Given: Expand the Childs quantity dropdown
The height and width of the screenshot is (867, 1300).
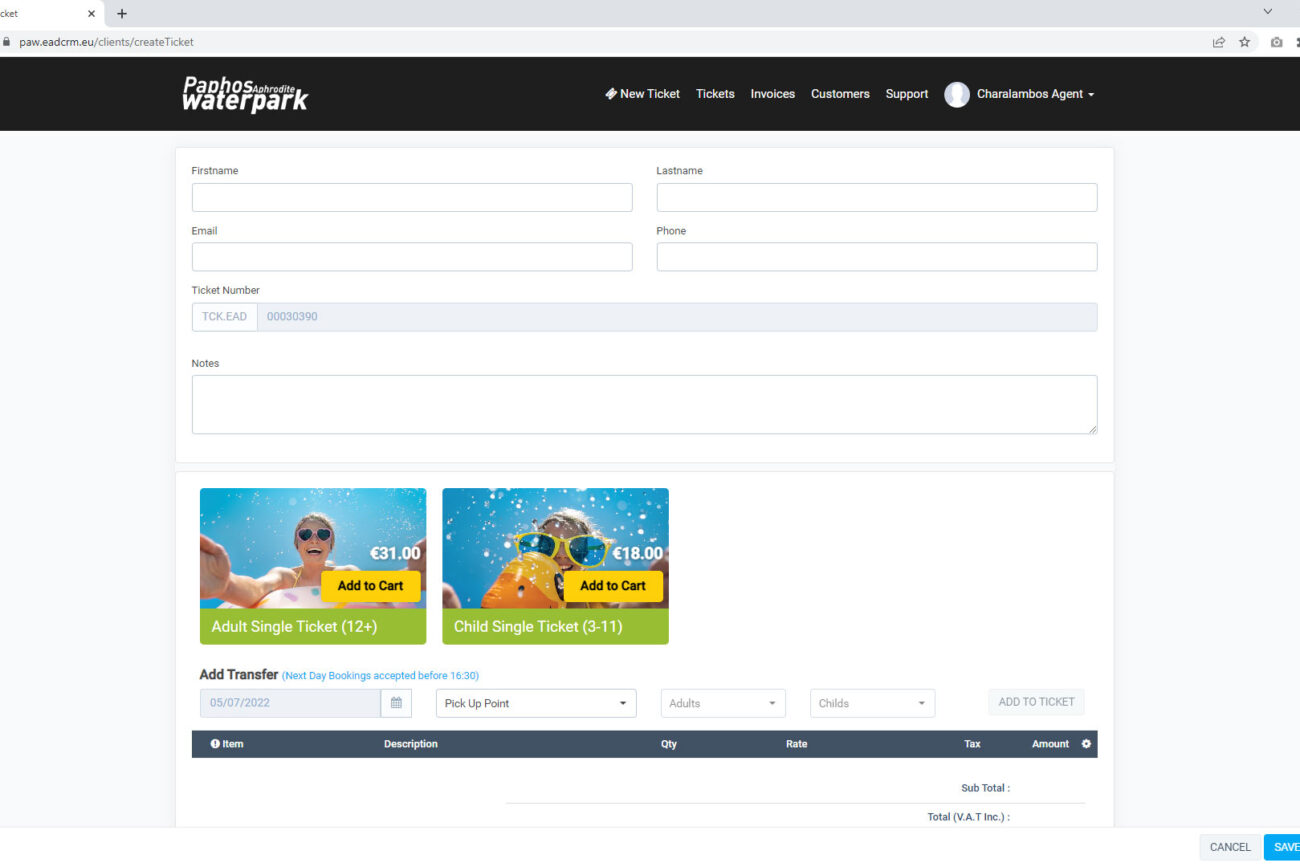Looking at the screenshot, I should pos(872,703).
